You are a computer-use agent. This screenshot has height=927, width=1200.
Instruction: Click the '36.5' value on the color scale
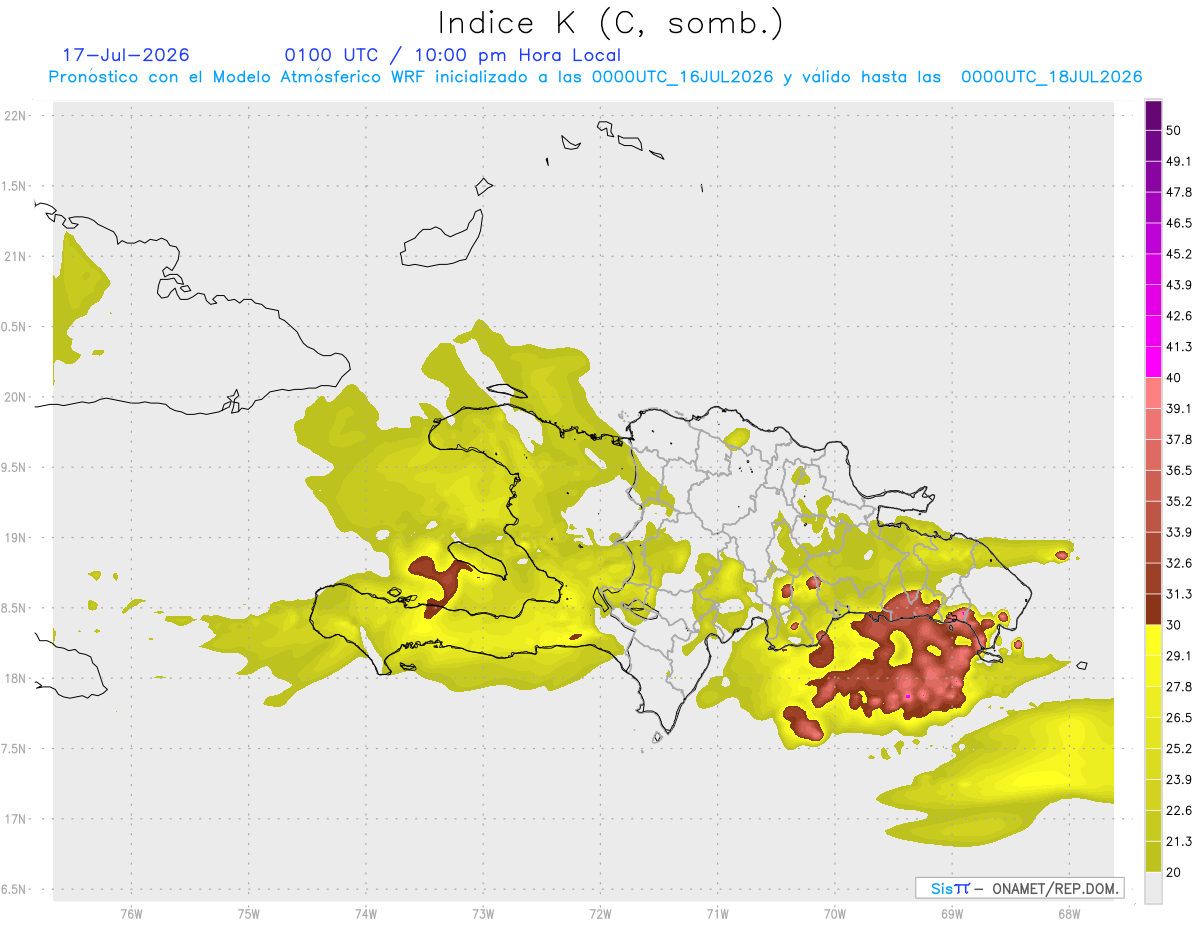[1179, 471]
